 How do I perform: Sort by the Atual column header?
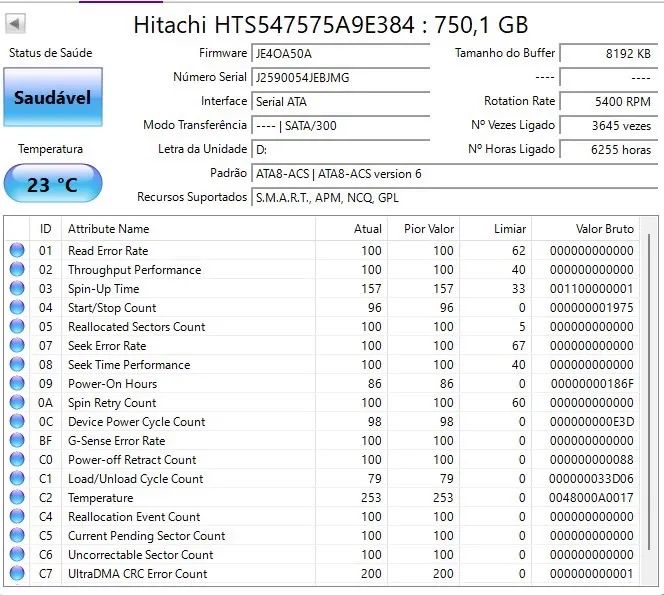point(351,229)
